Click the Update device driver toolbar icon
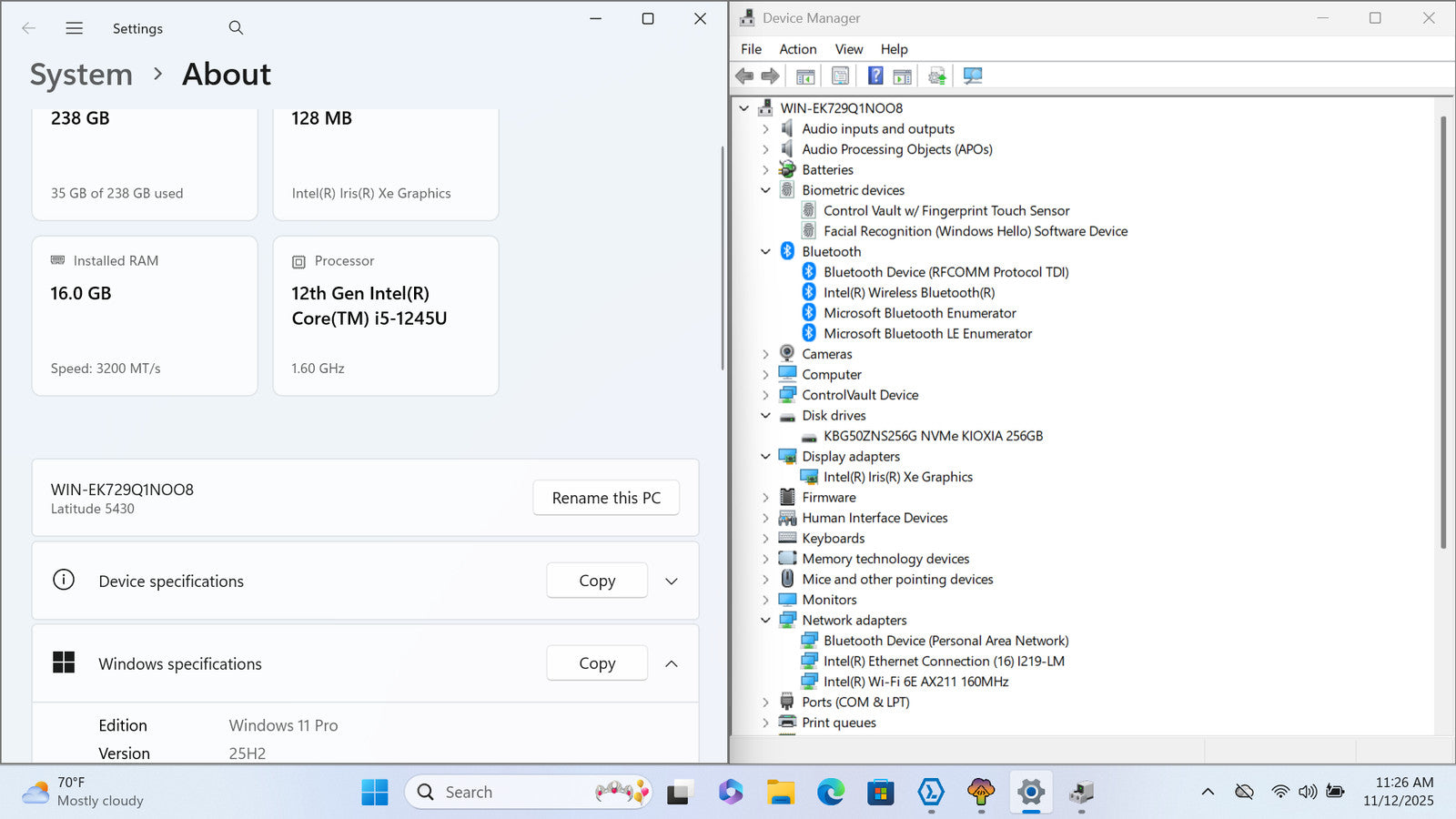The image size is (1456, 819). (x=936, y=76)
